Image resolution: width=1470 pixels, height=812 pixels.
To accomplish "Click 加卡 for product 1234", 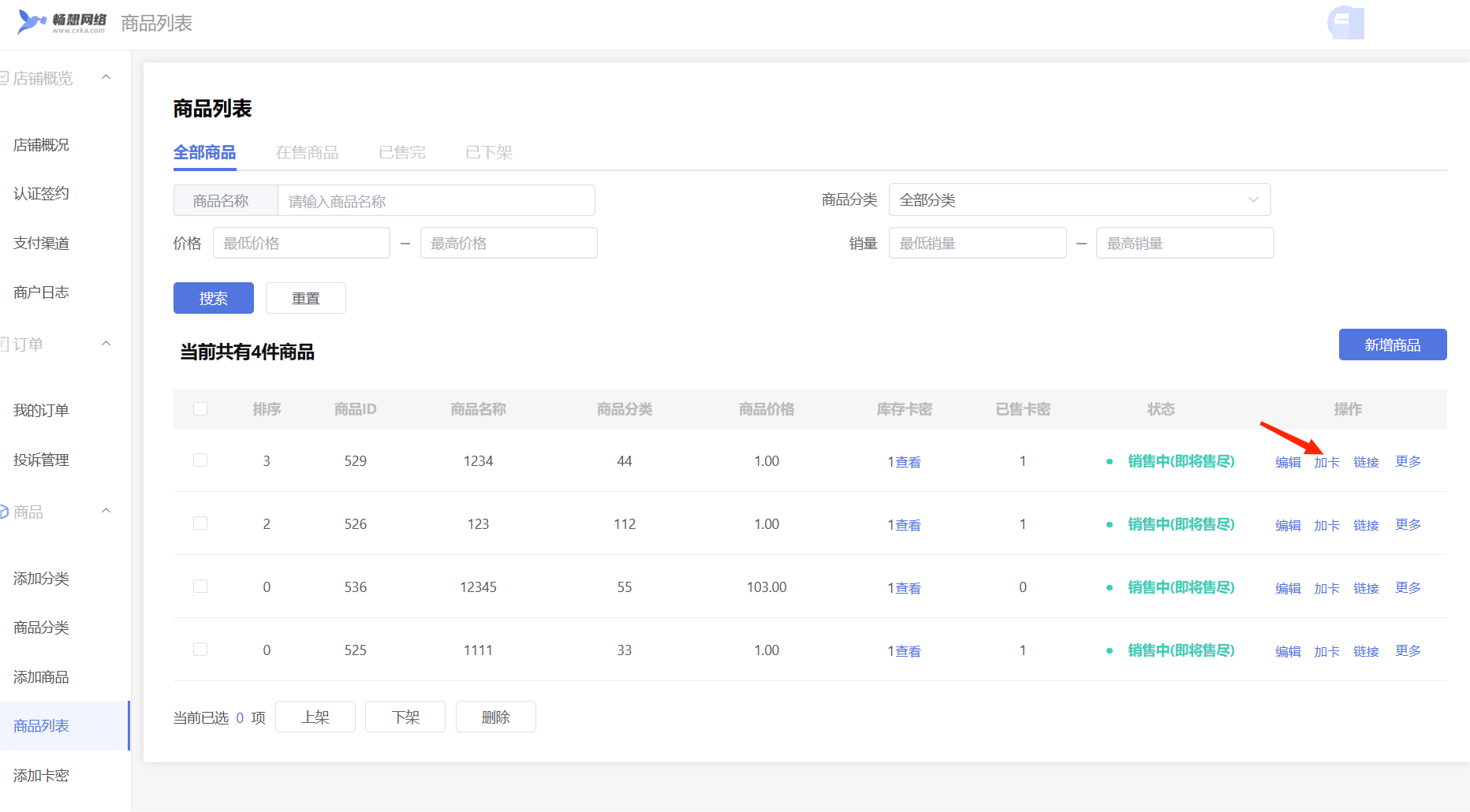I will coord(1326,462).
